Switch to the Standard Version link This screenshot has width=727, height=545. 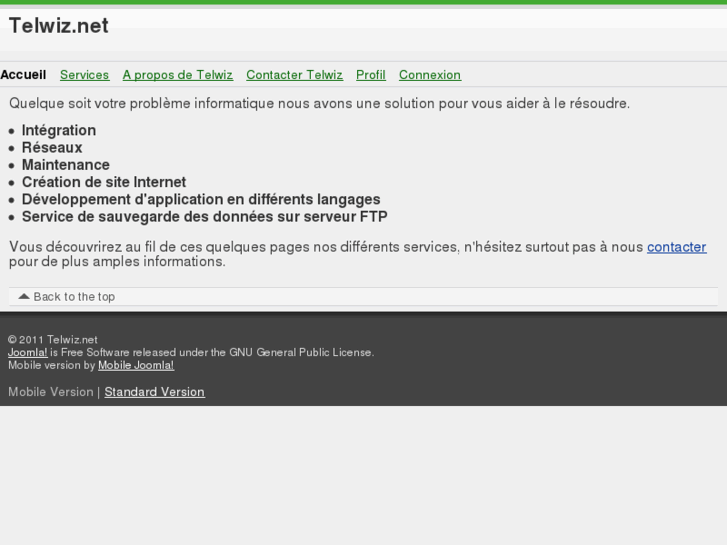pyautogui.click(x=154, y=392)
